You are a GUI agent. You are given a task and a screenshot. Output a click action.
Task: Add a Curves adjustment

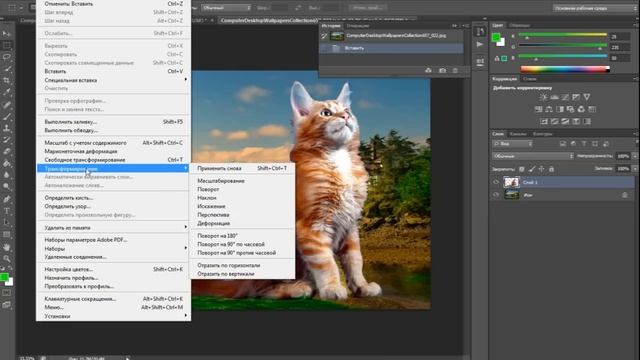(565, 97)
